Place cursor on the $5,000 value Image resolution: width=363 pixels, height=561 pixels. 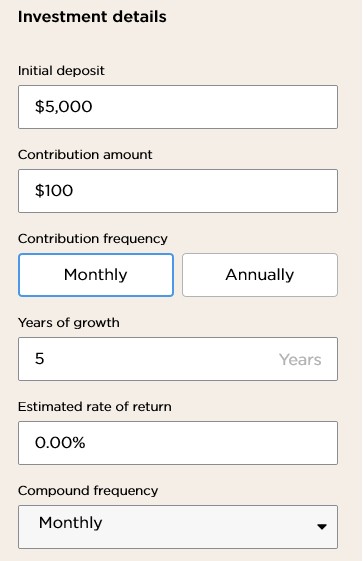tap(64, 107)
